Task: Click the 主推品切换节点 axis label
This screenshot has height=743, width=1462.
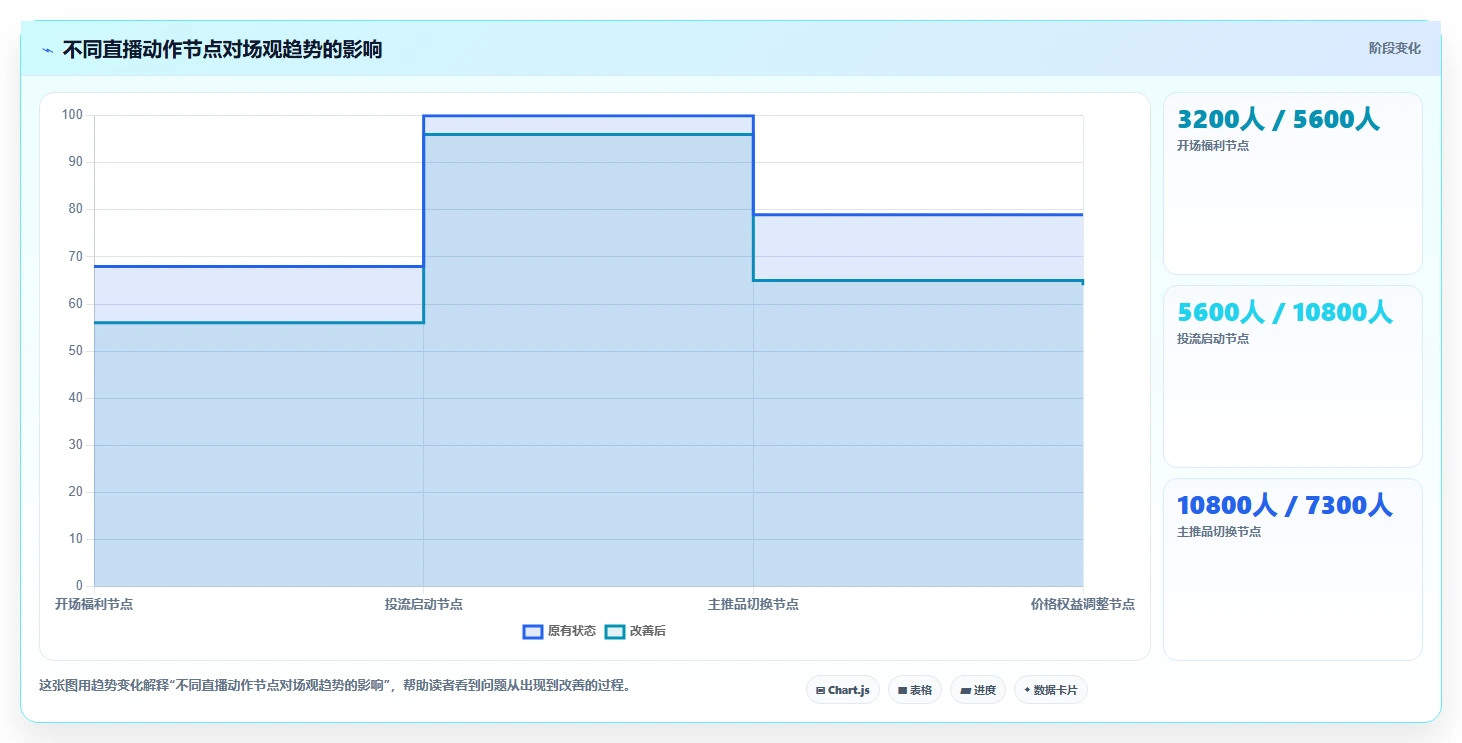Action: pyautogui.click(x=753, y=604)
